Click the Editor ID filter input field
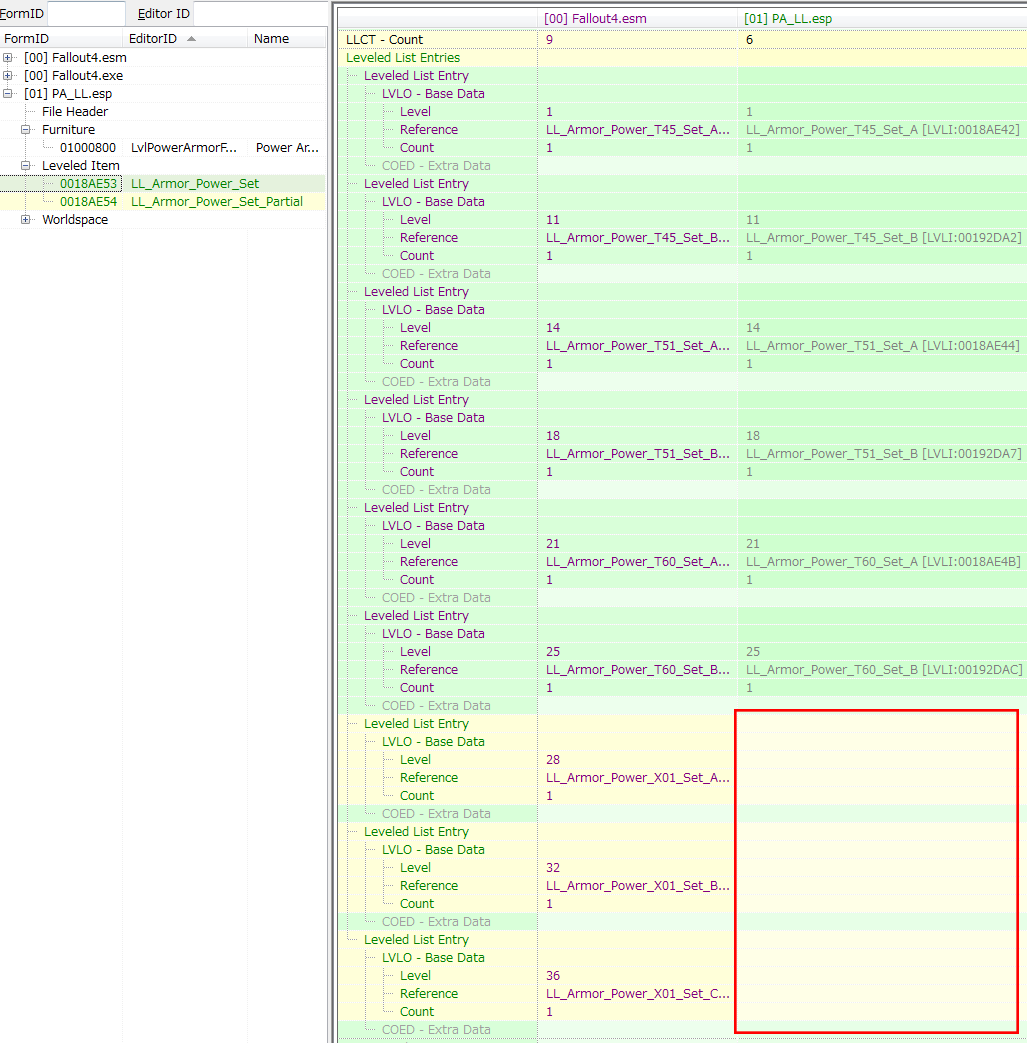Screen dimensions: 1027x1043 260,13
